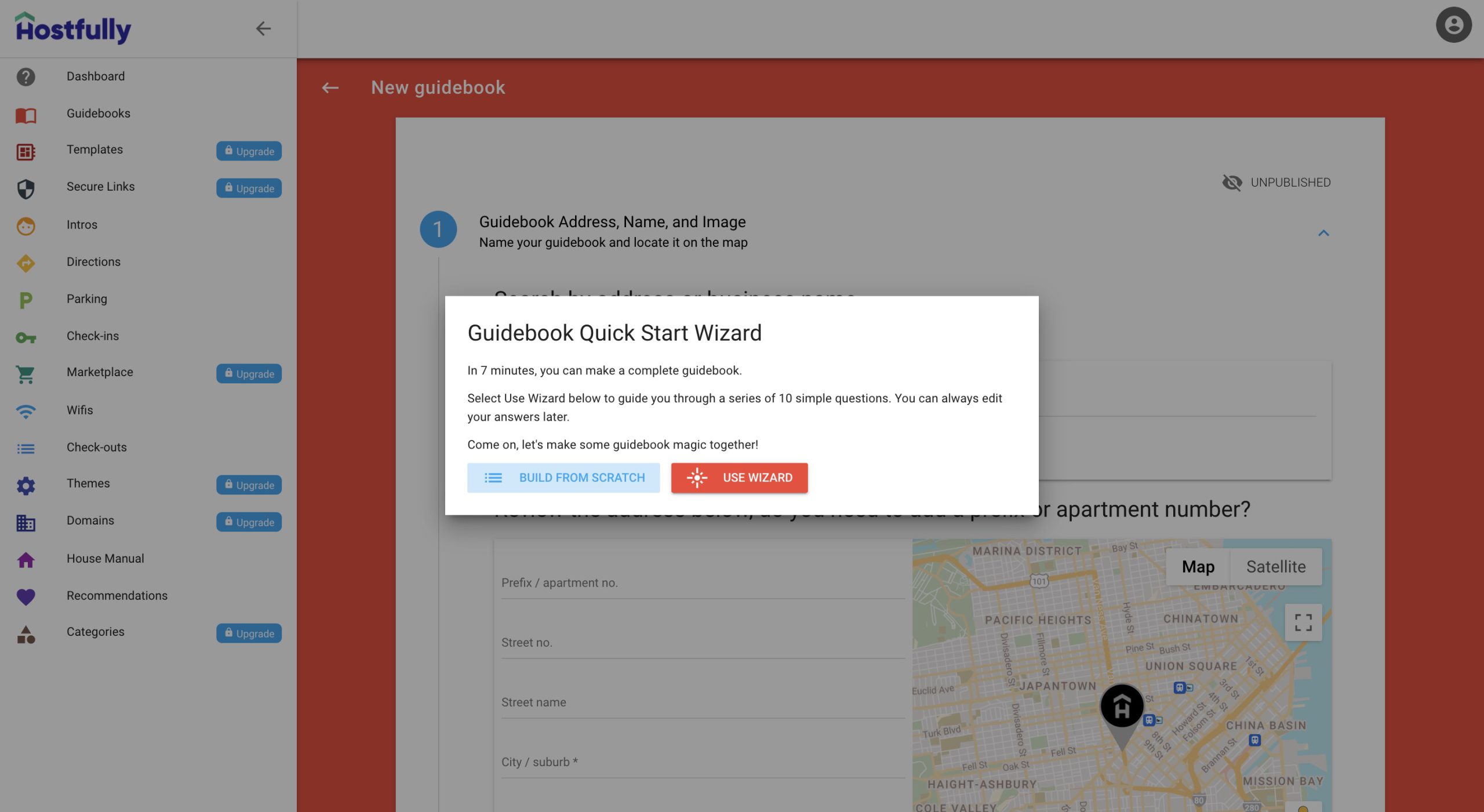Click the Marketplace shopping cart icon

[x=26, y=374]
